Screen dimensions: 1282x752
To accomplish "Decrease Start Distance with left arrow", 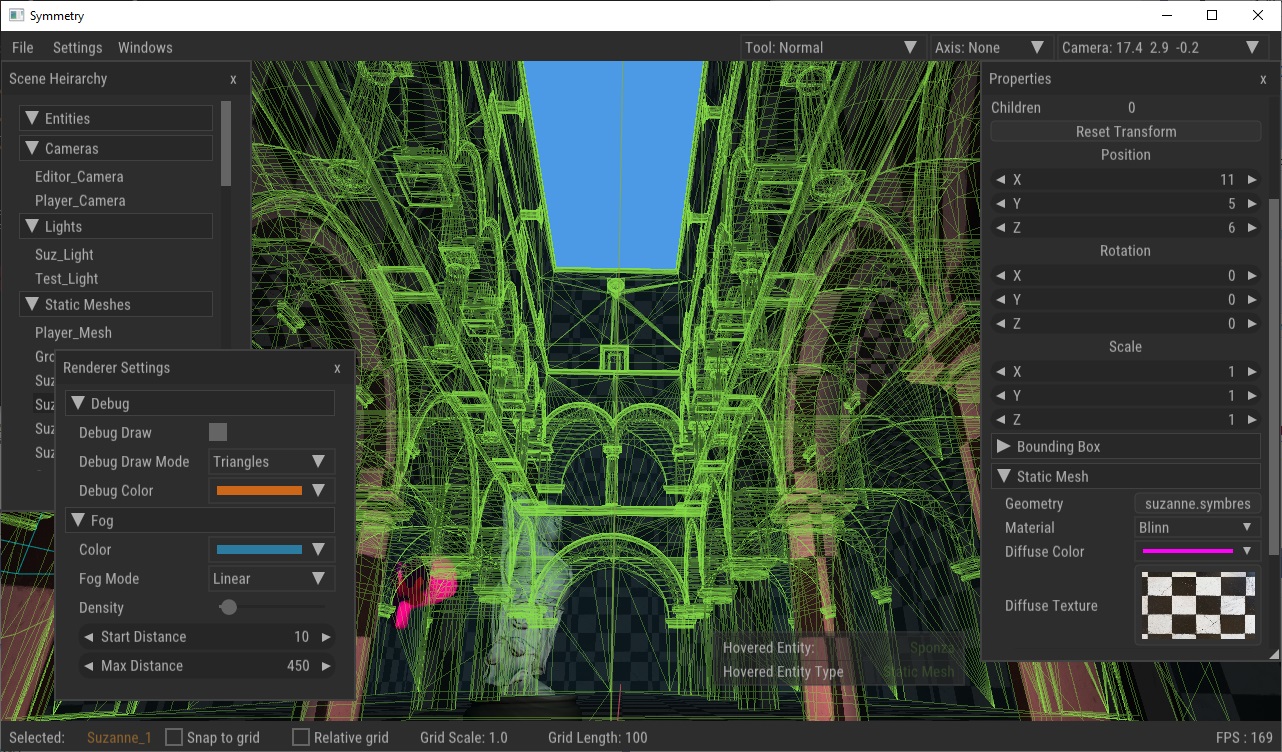I will (x=88, y=636).
